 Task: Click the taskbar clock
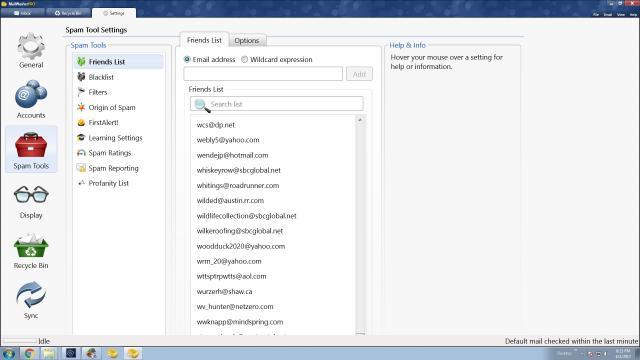(x=623, y=353)
